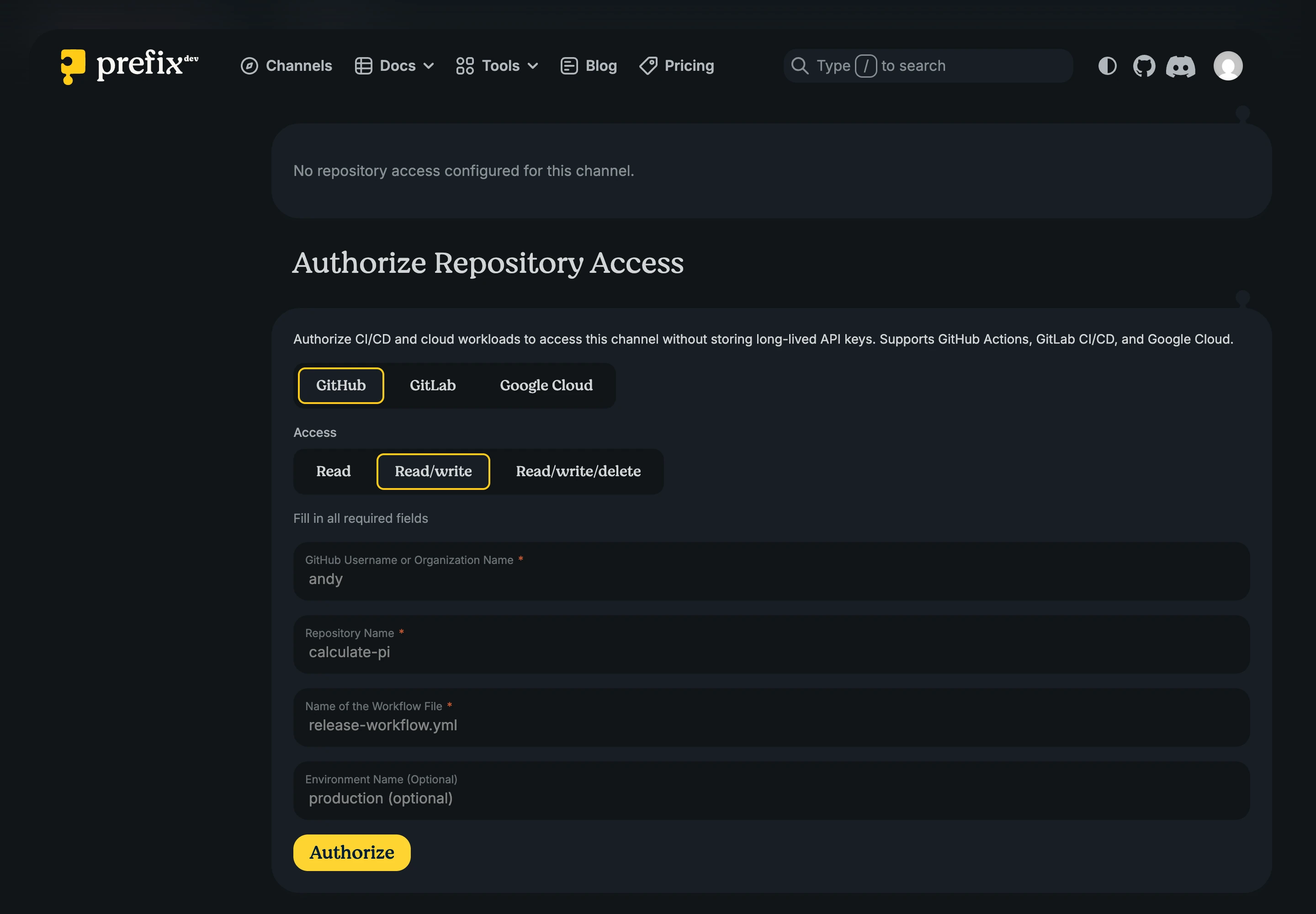This screenshot has height=914, width=1316.
Task: Click the GitHub Username or Organization field
Action: coord(771,572)
